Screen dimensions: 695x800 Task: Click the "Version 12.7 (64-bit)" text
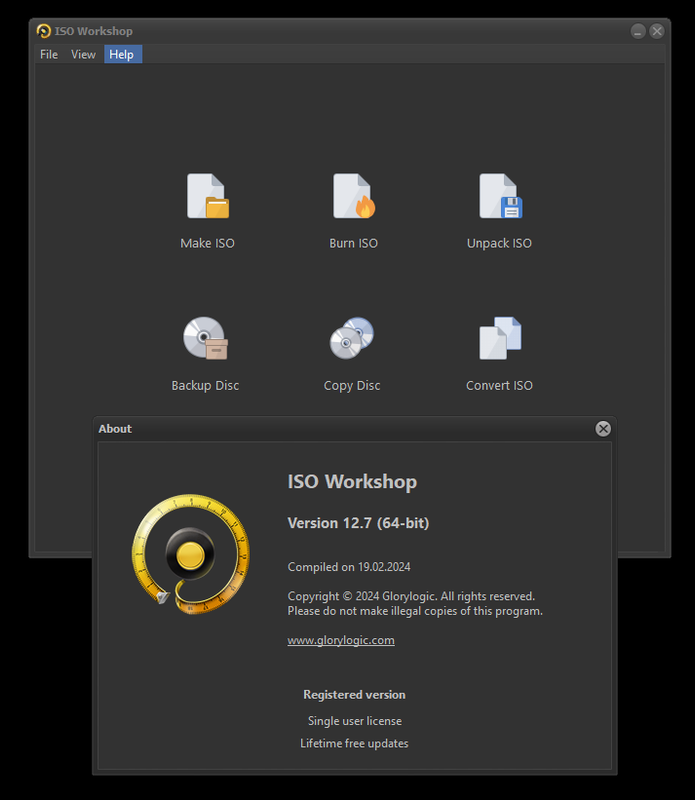coord(358,523)
